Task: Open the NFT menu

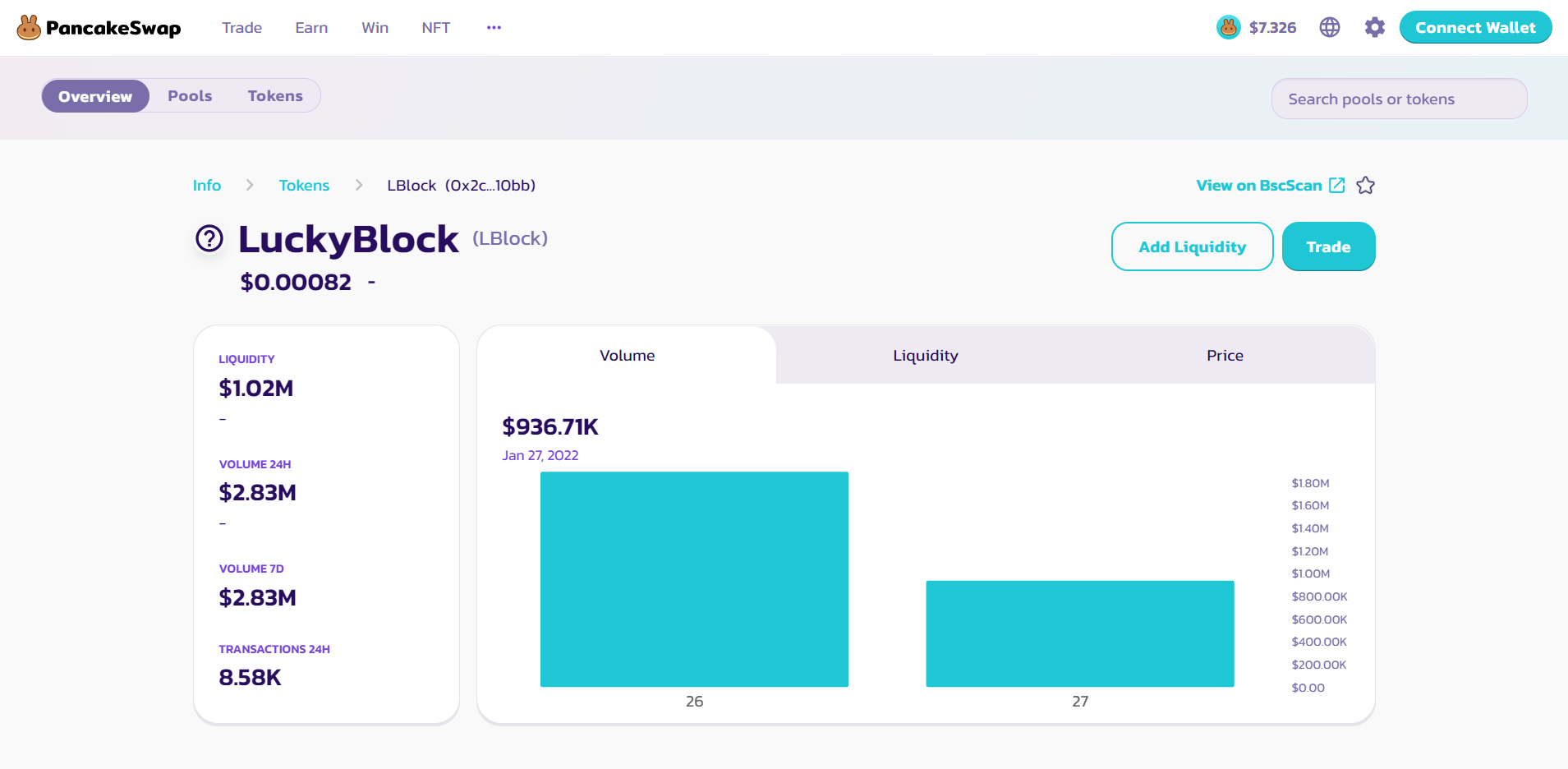Action: click(436, 28)
